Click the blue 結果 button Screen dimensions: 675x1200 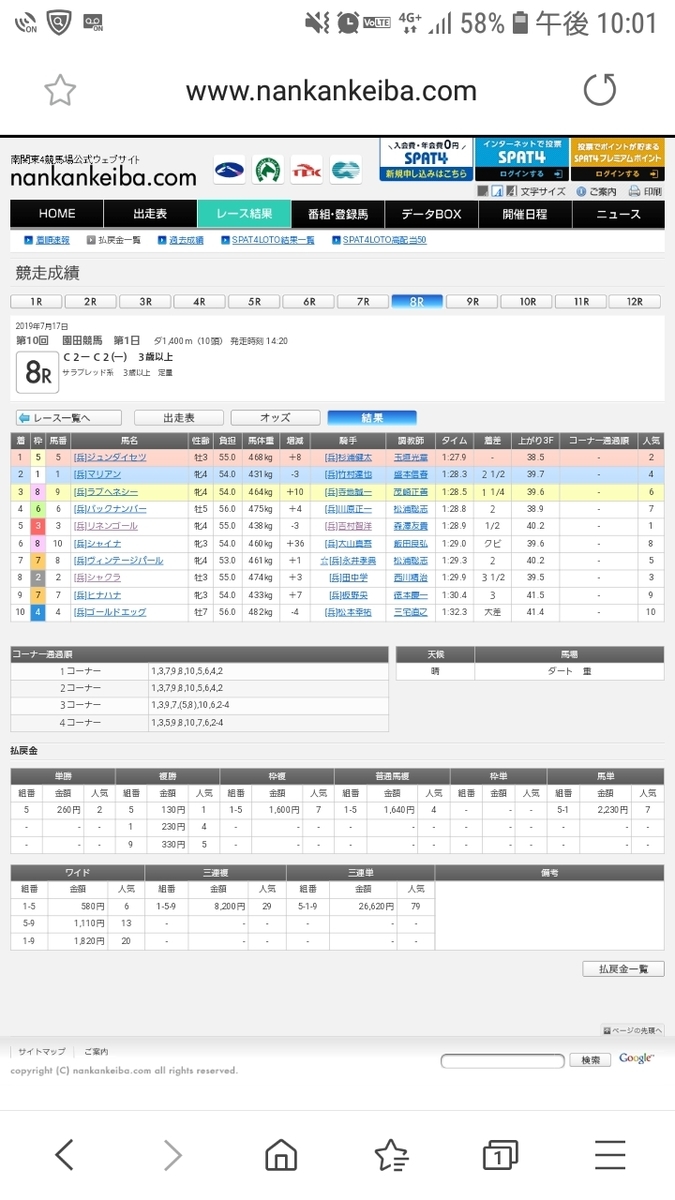tap(372, 418)
